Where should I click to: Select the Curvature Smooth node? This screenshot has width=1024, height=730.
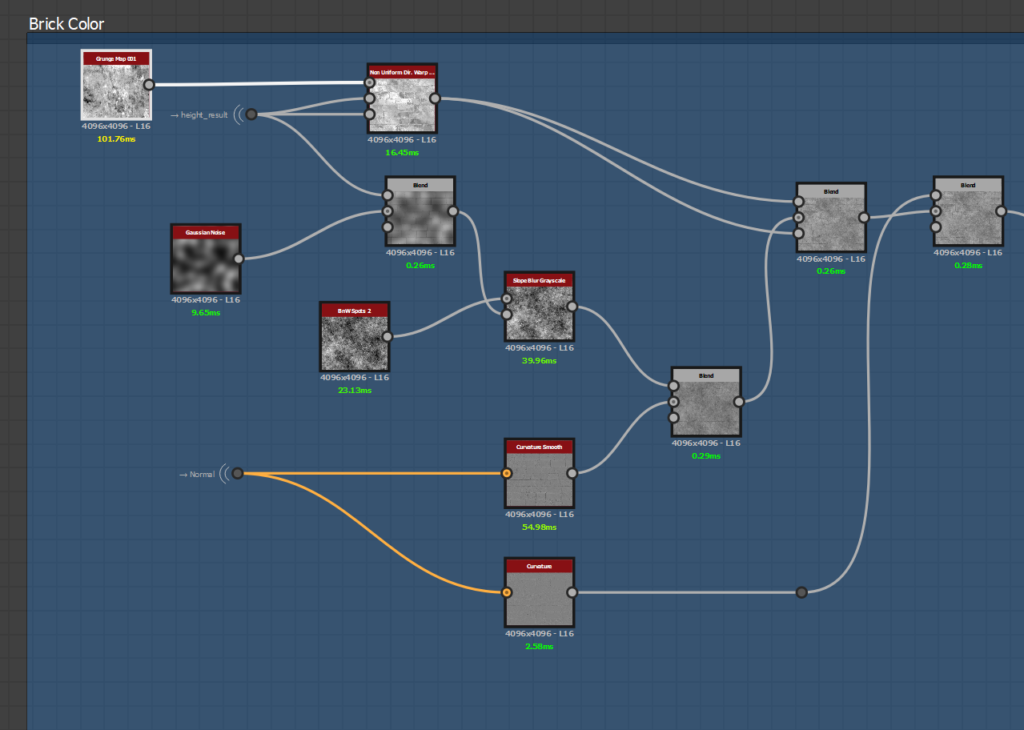click(x=539, y=473)
